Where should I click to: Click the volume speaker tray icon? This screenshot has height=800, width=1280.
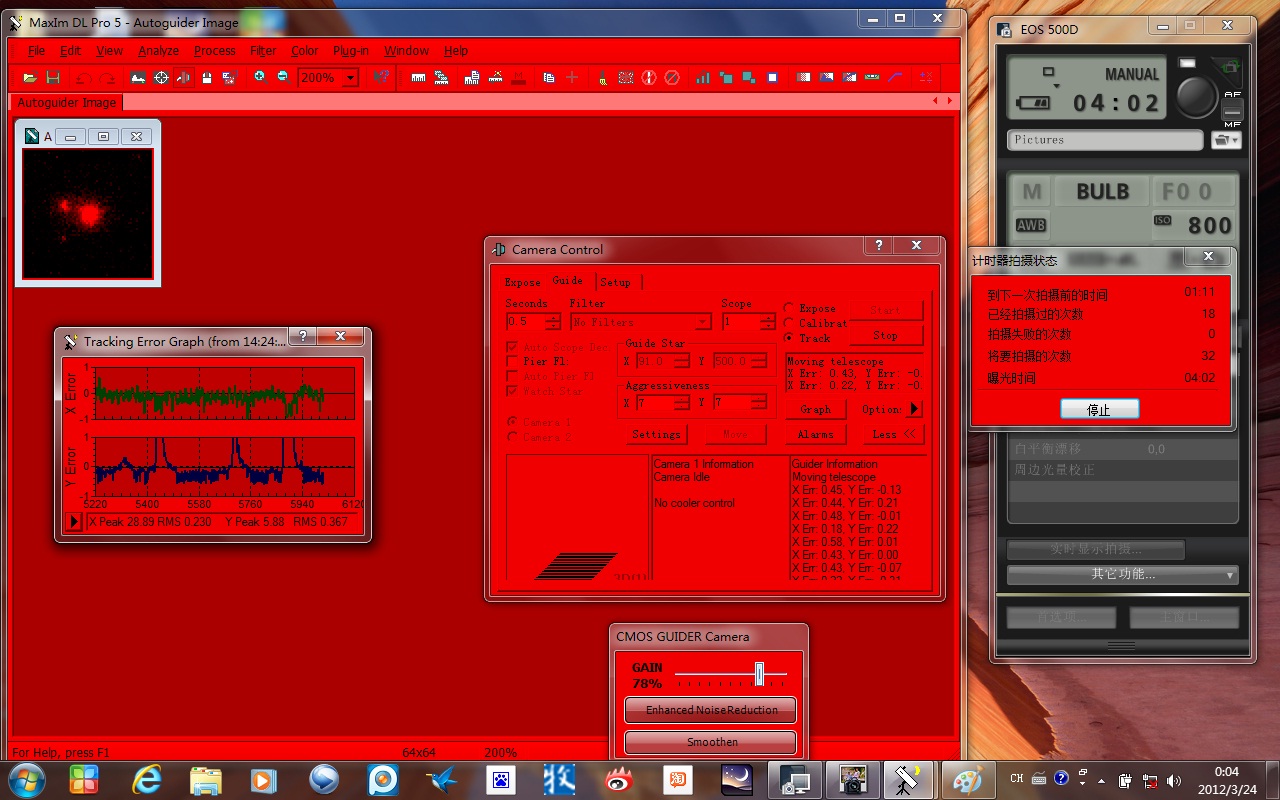[1174, 780]
